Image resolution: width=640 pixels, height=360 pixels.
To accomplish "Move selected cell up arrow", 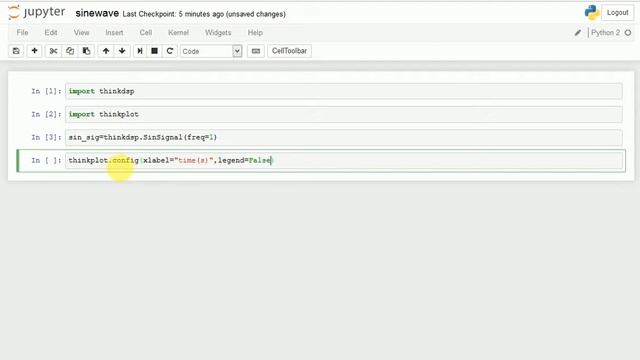I will point(106,51).
